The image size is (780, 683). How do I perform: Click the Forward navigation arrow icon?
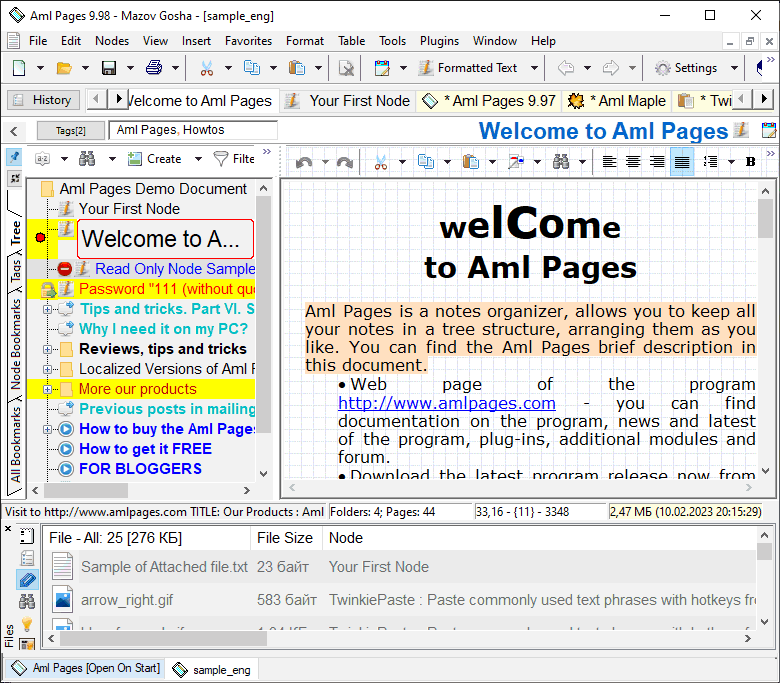click(x=611, y=68)
